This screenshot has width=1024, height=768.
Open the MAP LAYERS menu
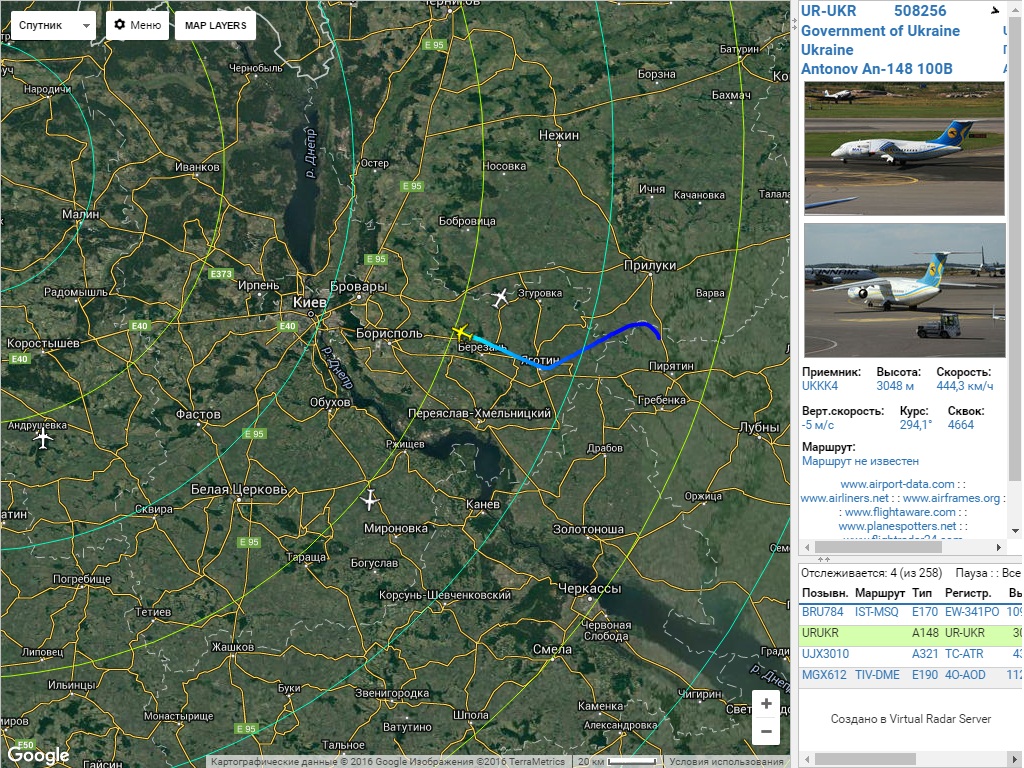tap(216, 25)
